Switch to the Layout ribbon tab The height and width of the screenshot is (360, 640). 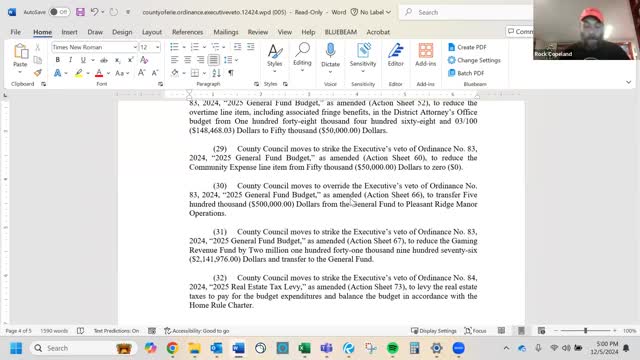pos(152,32)
